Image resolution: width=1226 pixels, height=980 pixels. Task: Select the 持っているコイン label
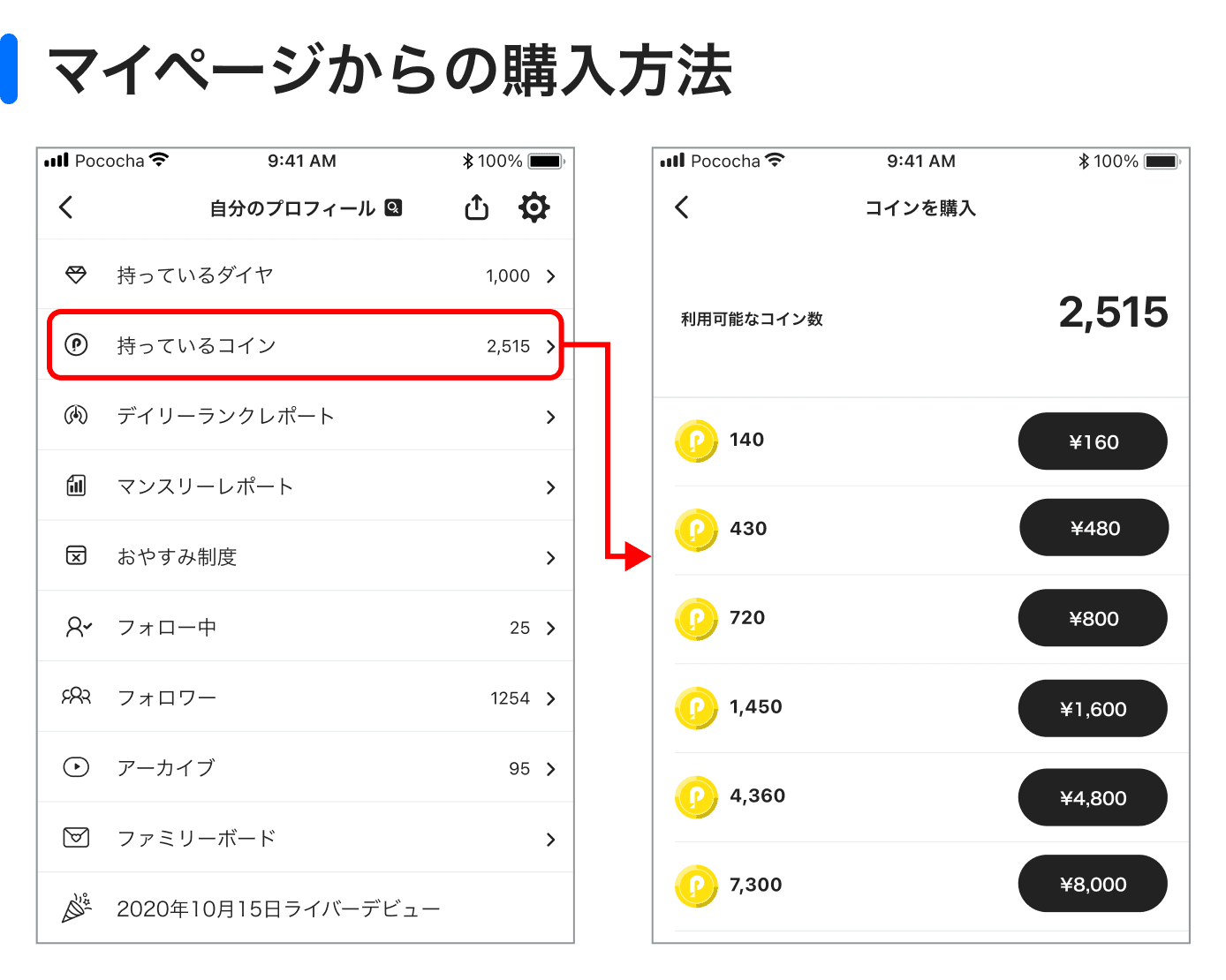coord(196,346)
